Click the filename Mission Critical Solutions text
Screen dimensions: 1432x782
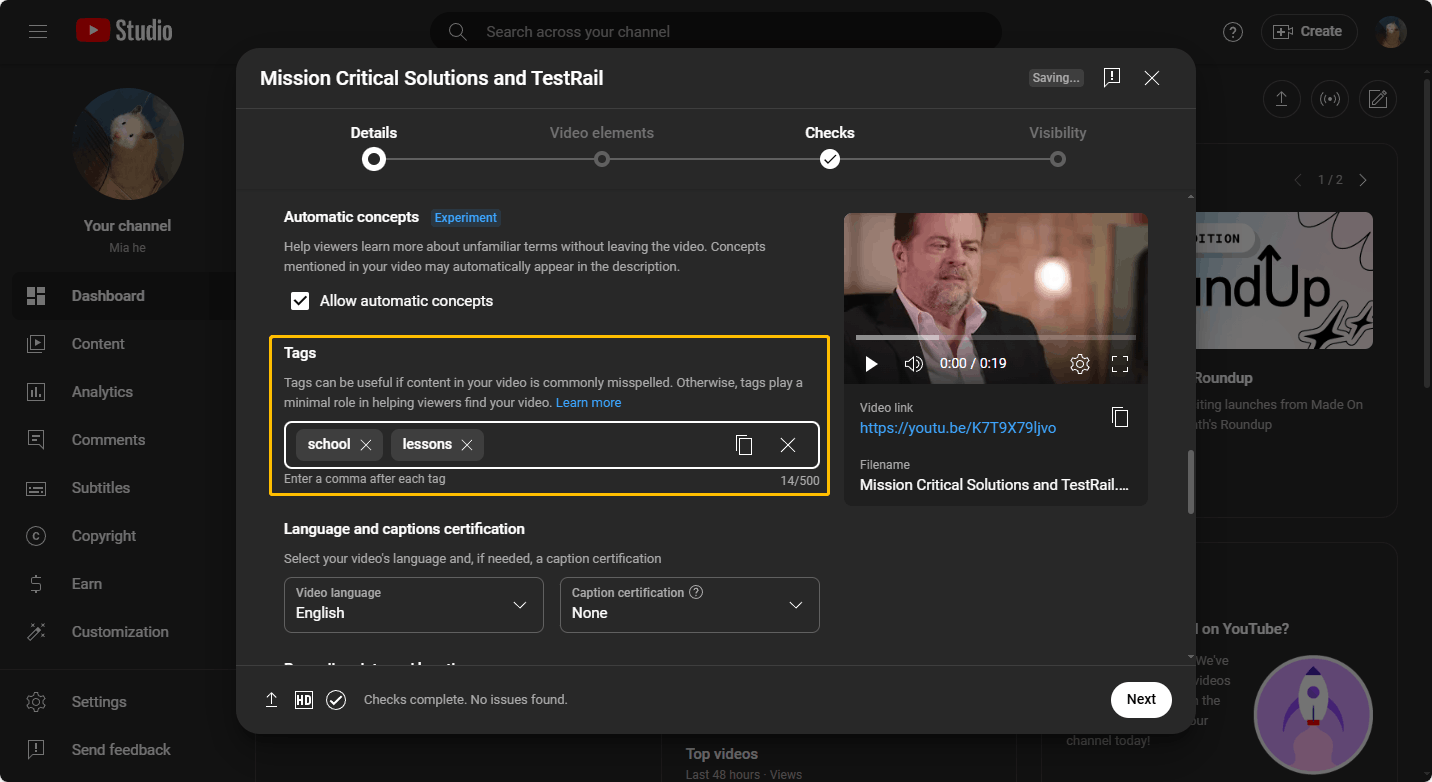tap(994, 485)
